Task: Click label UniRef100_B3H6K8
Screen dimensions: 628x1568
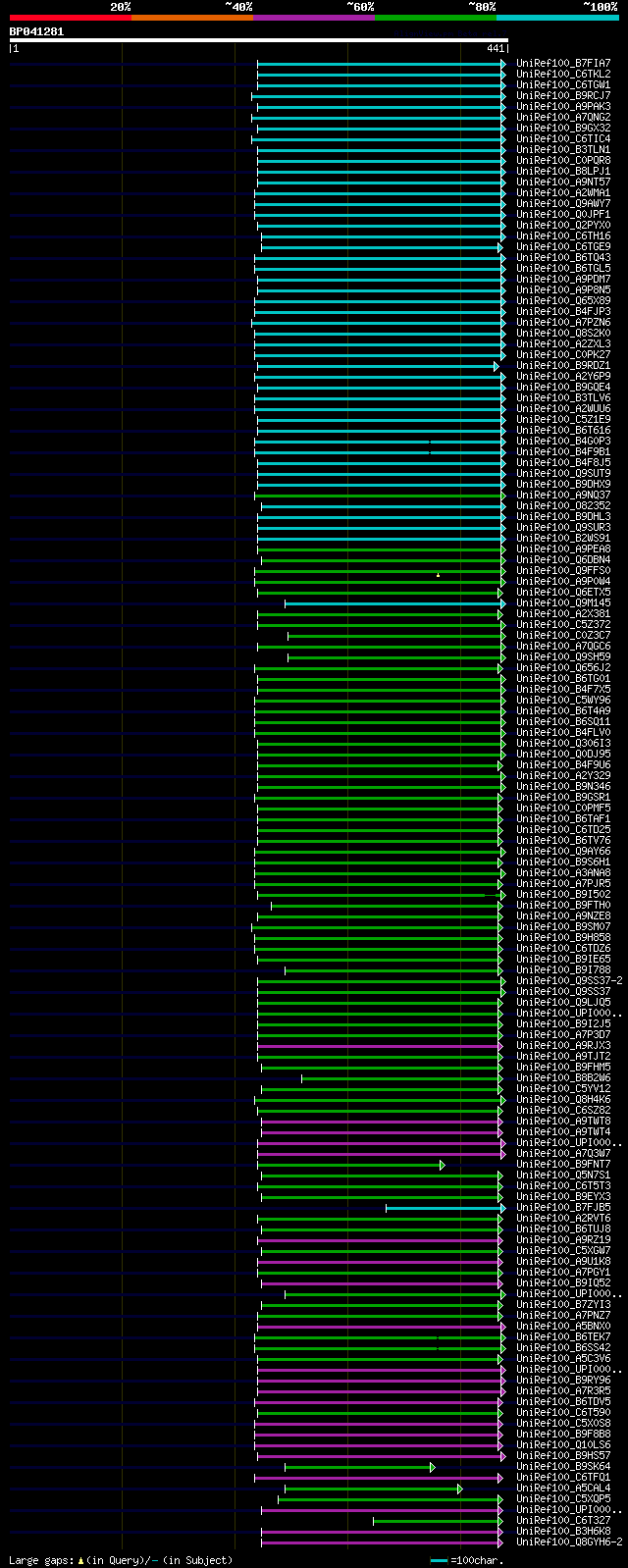Action: pyautogui.click(x=563, y=1531)
